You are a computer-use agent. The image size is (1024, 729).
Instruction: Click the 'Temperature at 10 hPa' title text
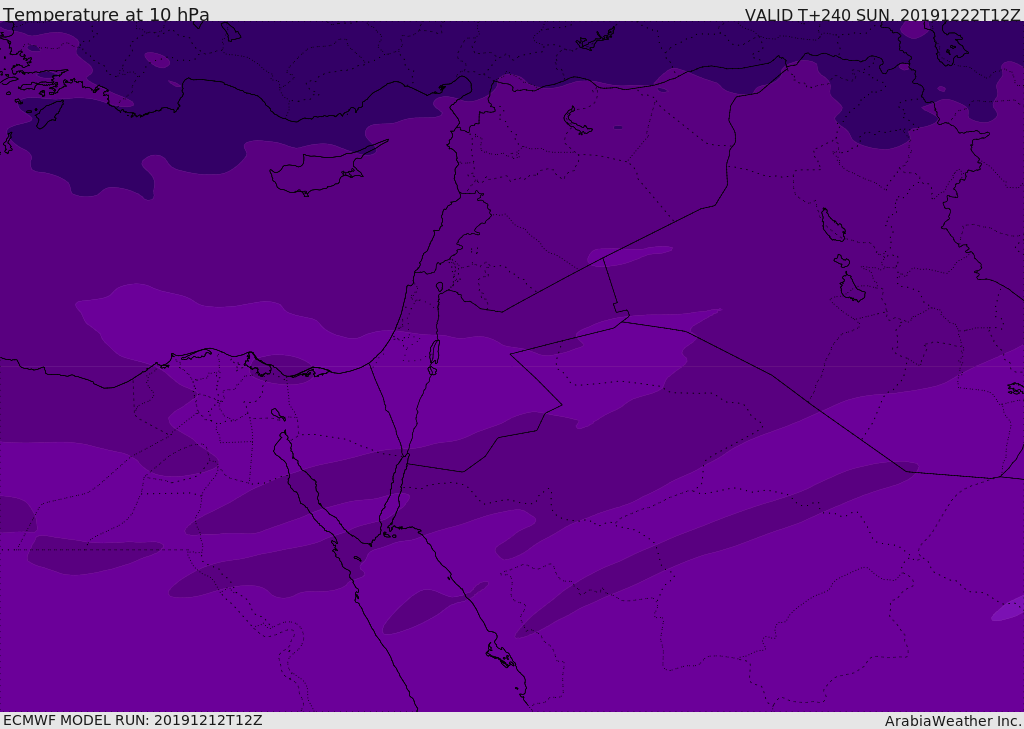tap(106, 14)
